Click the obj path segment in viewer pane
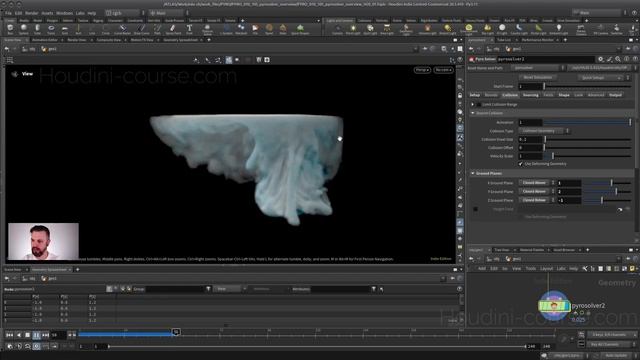 pyautogui.click(x=29, y=49)
